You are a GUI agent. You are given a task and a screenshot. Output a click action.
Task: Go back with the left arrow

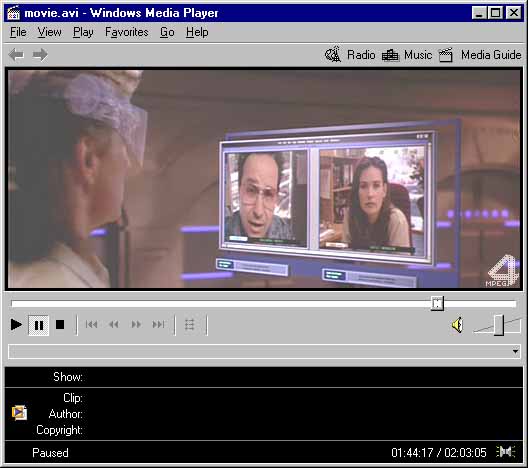(16, 55)
